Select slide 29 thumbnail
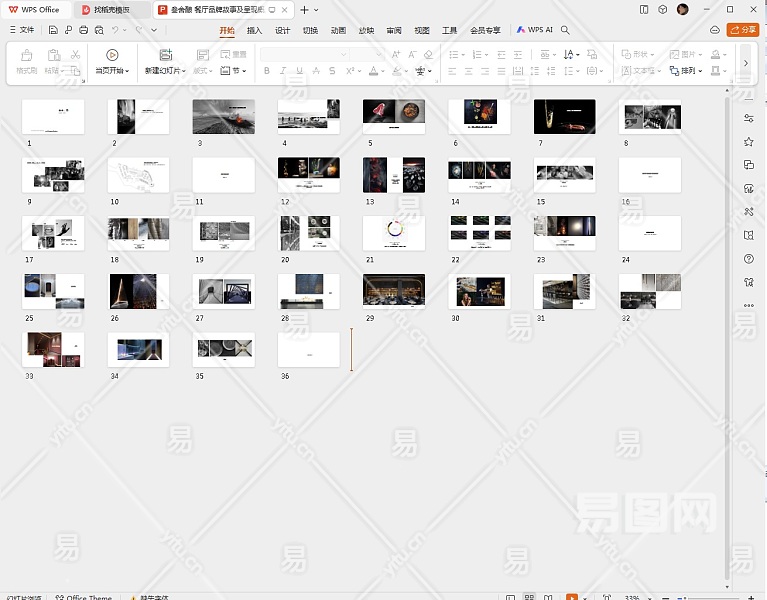The image size is (767, 600). (394, 291)
